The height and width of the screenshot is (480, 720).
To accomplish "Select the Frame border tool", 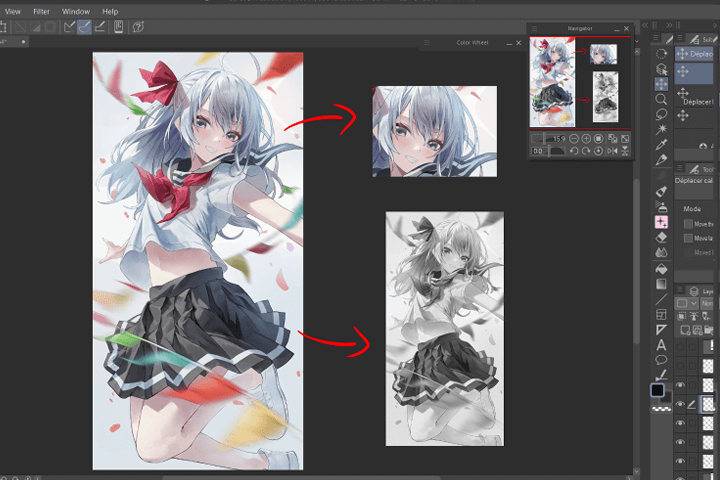I will tap(661, 315).
